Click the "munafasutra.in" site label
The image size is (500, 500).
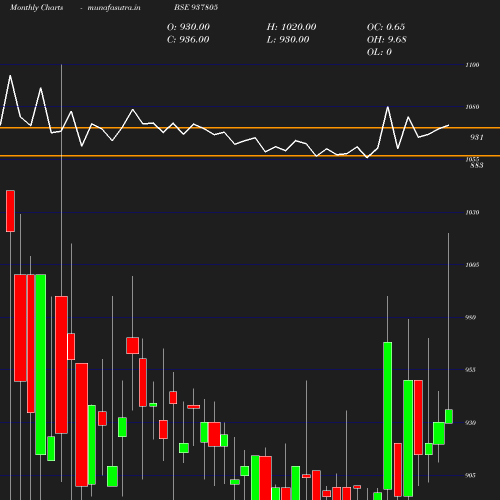[x=114, y=8]
